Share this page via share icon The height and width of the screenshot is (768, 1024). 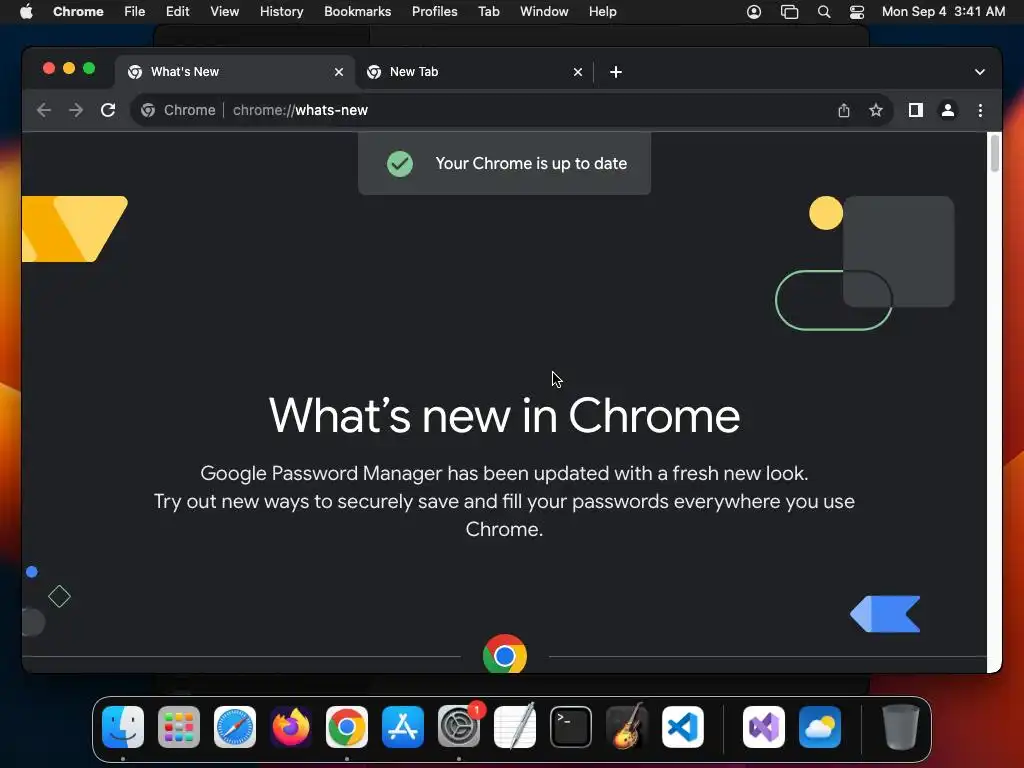point(844,110)
